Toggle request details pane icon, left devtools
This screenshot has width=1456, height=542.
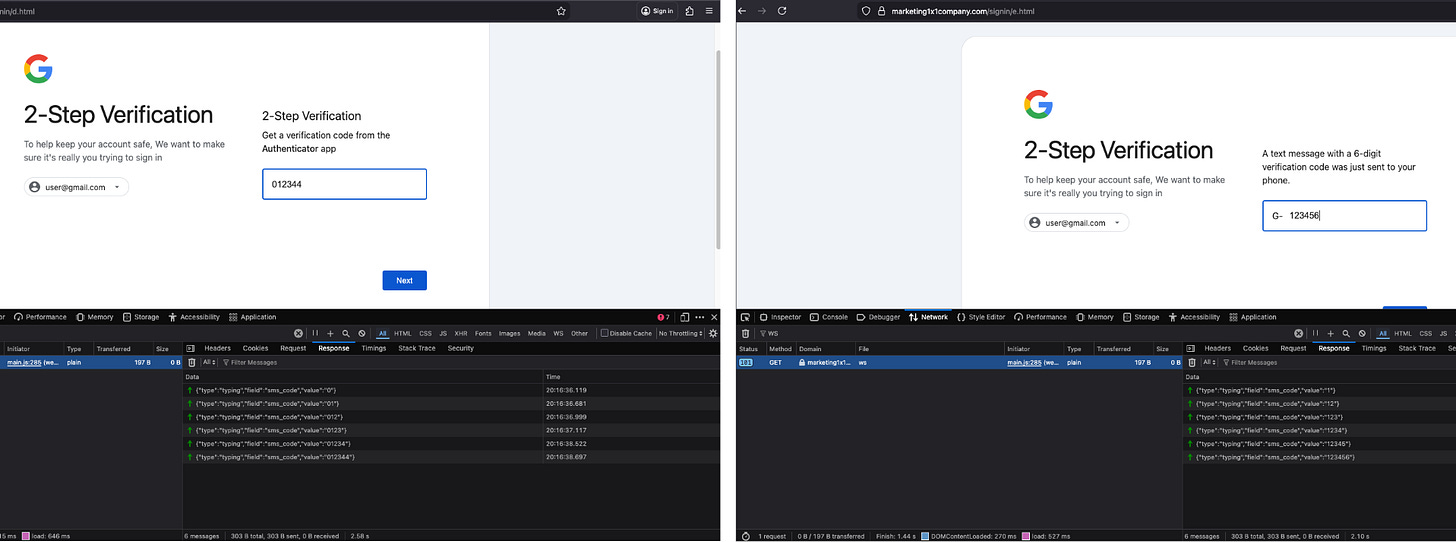tap(191, 348)
